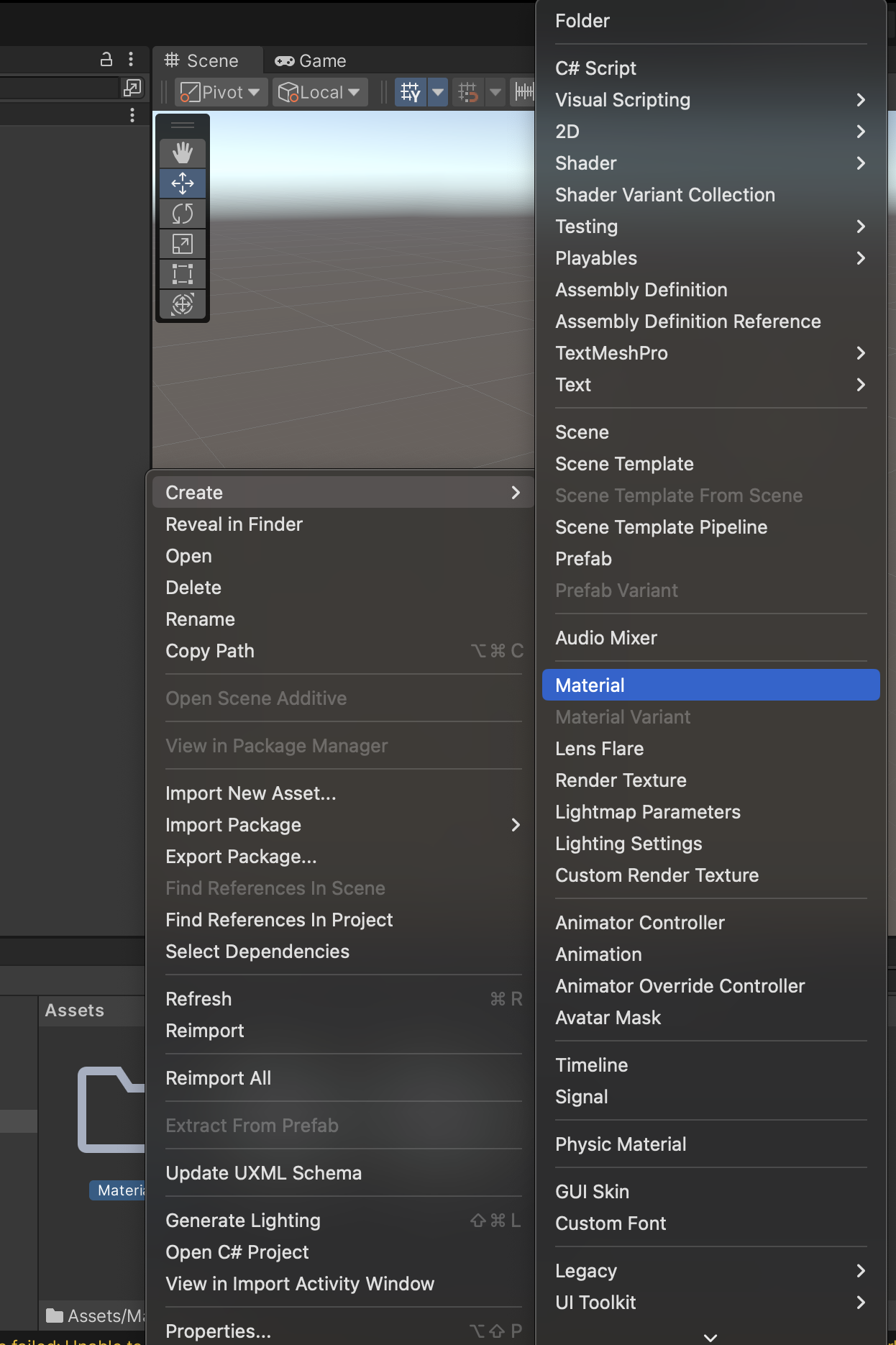Select Reveal in Finder option
This screenshot has width=896, height=1345.
pos(234,524)
